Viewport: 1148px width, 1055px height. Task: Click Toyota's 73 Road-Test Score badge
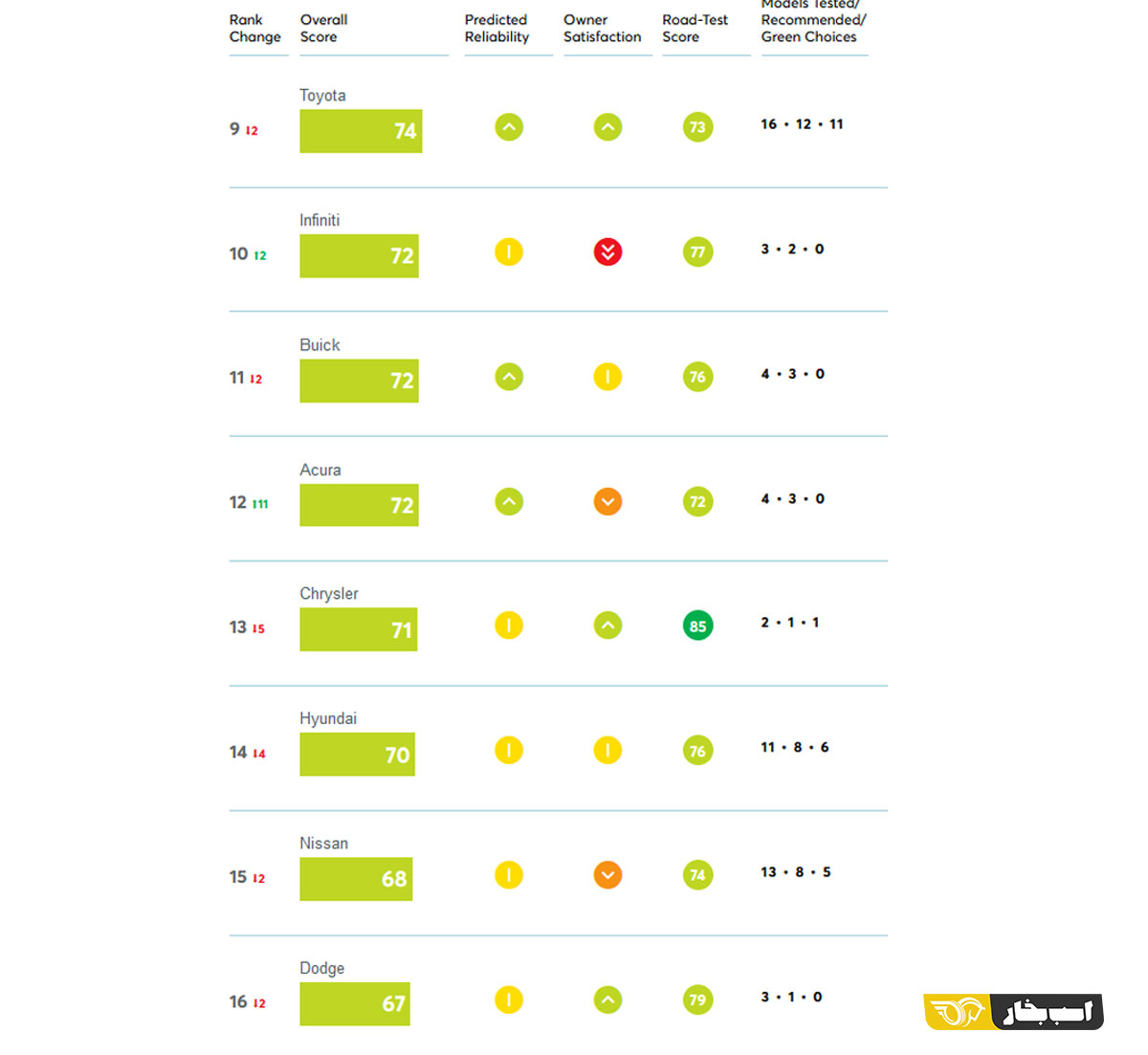pos(697,127)
